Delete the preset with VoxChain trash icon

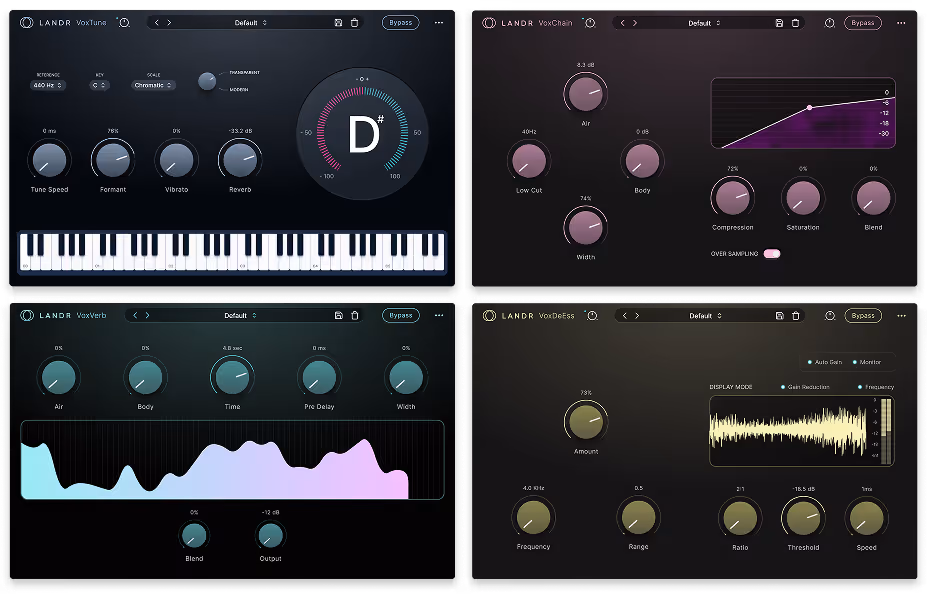[796, 23]
